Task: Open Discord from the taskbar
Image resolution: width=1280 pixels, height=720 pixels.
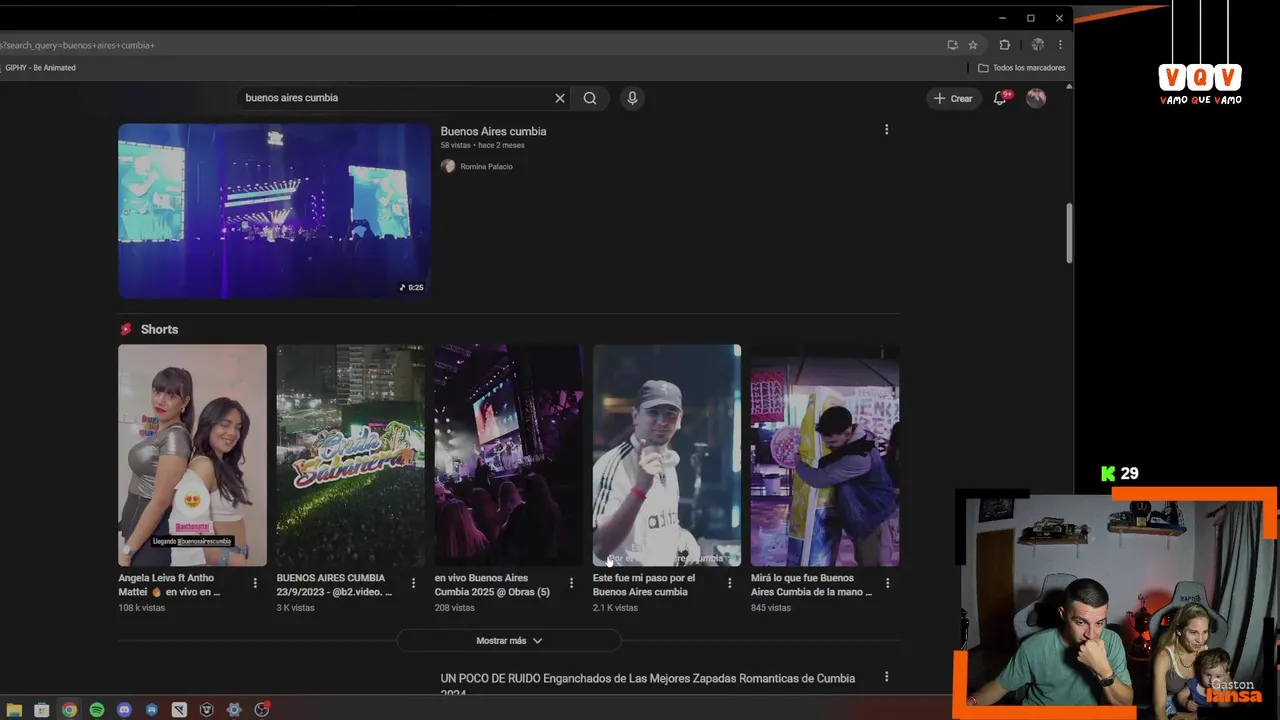Action: coord(124,710)
